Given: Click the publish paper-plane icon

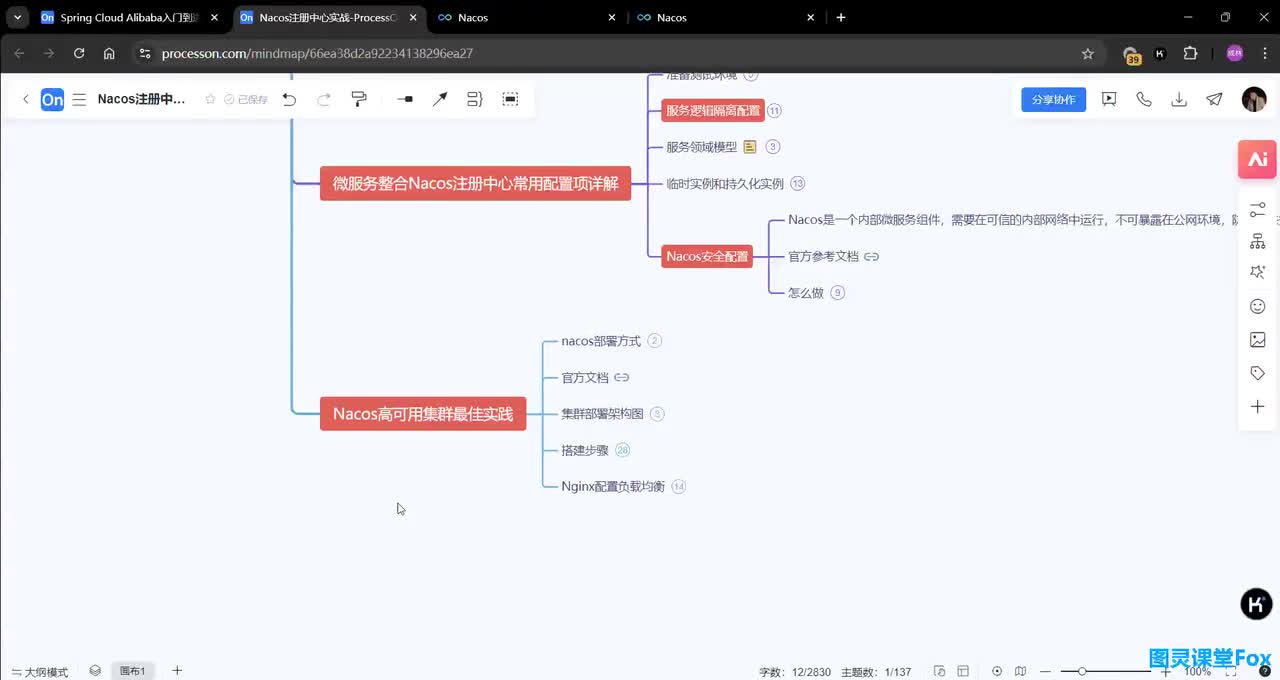Looking at the screenshot, I should tap(1214, 99).
